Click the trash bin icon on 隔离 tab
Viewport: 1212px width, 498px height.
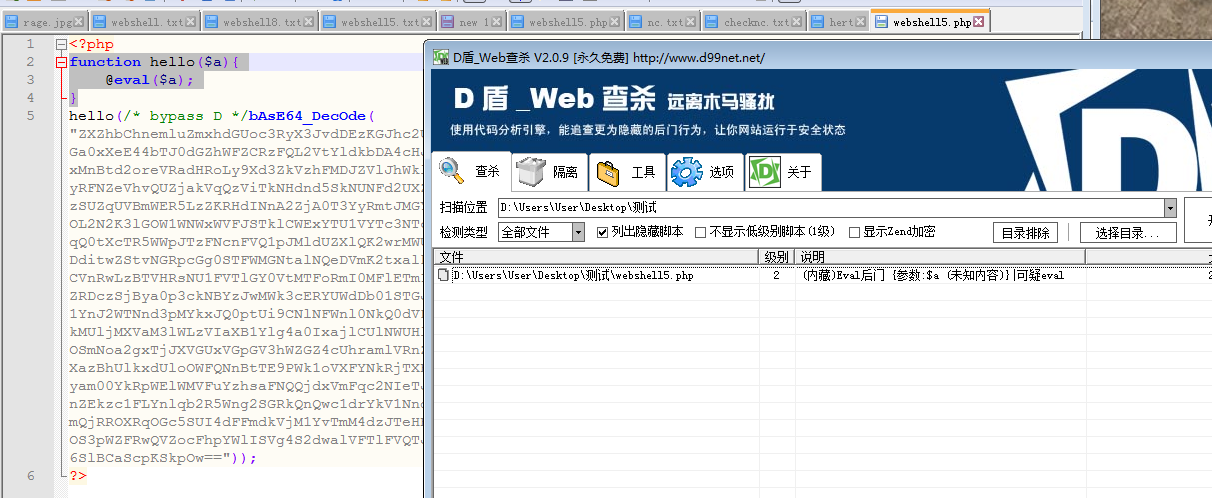tap(531, 172)
